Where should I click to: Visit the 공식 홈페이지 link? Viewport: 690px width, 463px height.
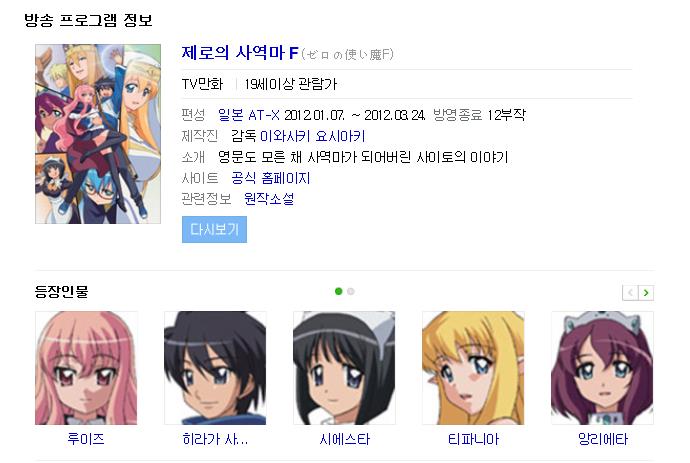click(x=271, y=178)
